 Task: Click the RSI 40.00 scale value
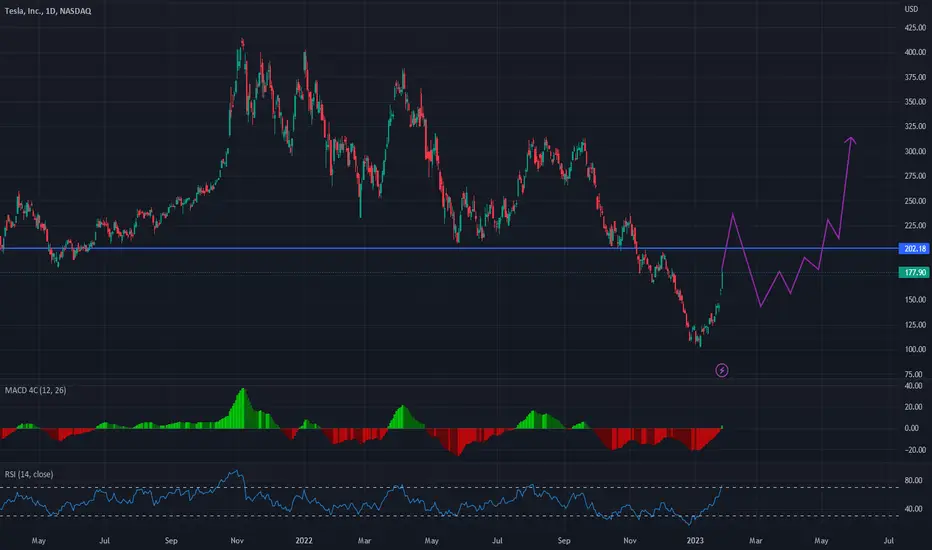914,509
